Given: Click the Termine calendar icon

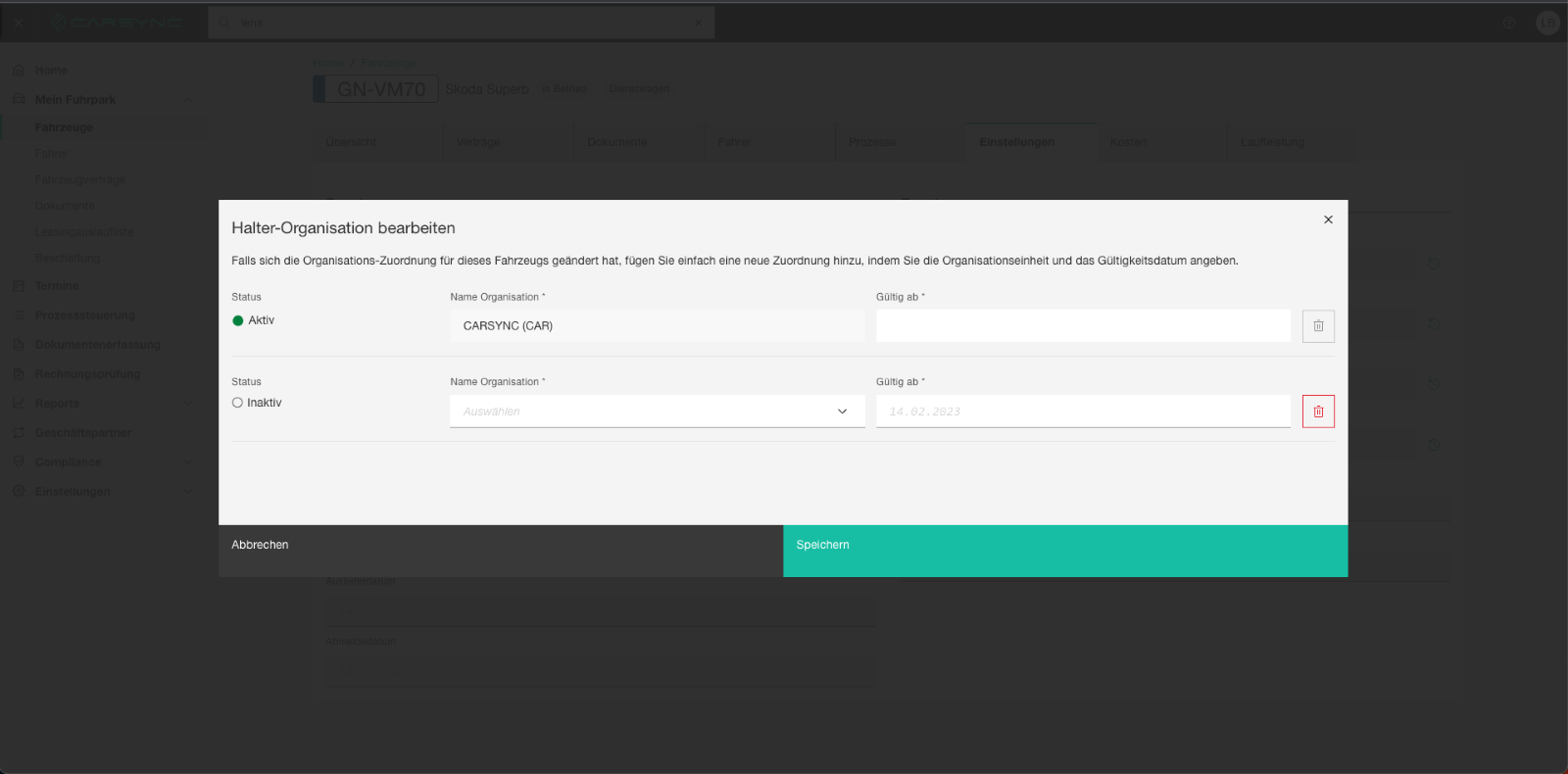Looking at the screenshot, I should click(x=19, y=286).
